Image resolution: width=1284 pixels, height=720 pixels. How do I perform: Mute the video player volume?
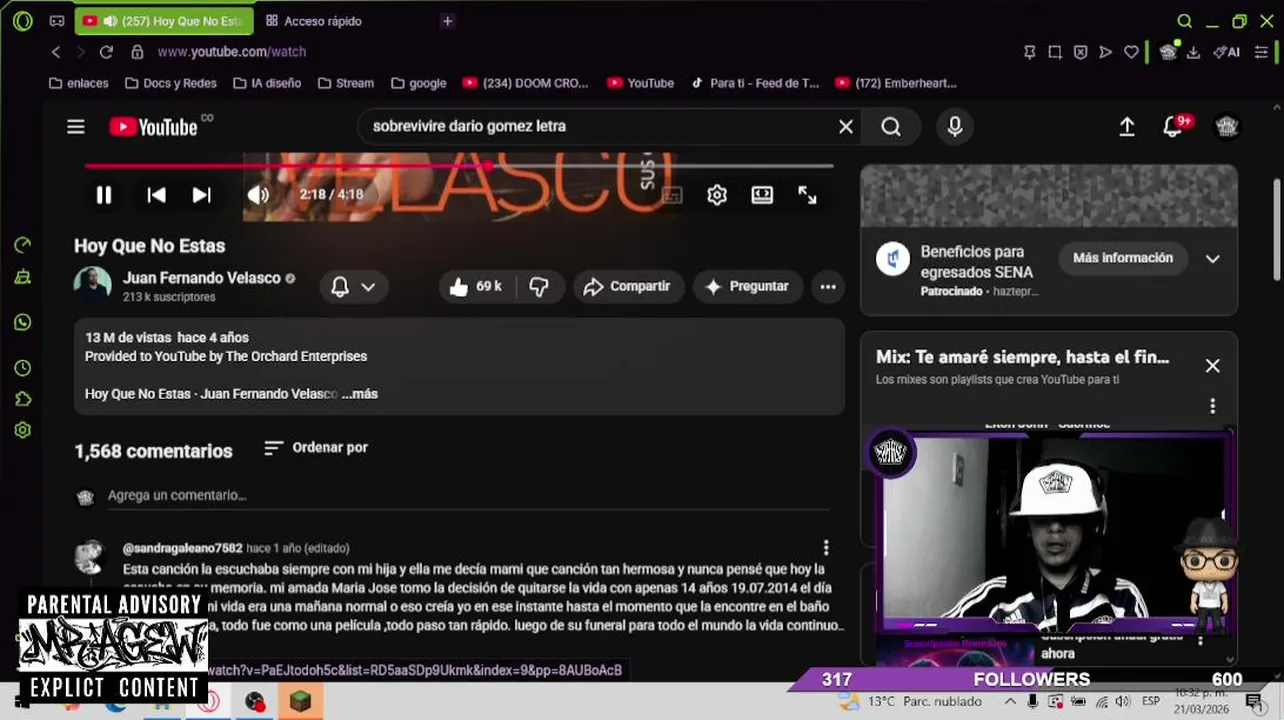tap(258, 195)
